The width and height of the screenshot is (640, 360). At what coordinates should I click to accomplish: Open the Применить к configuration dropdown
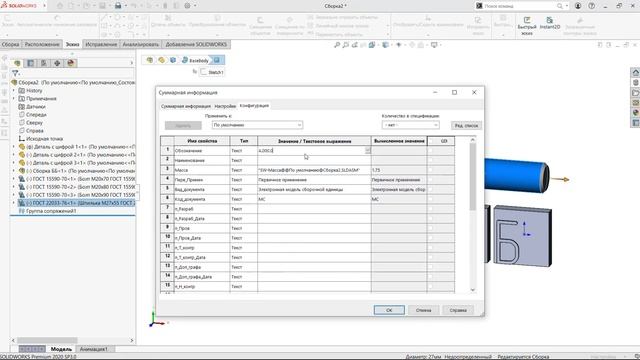(x=257, y=125)
